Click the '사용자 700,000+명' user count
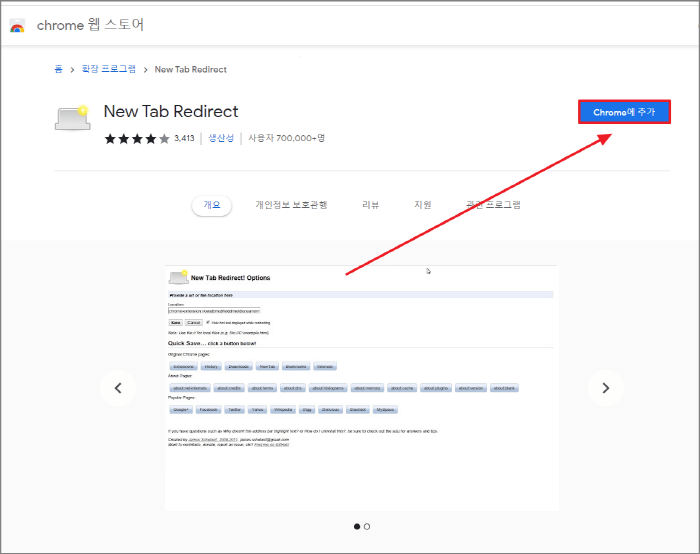The image size is (700, 554). 287,138
